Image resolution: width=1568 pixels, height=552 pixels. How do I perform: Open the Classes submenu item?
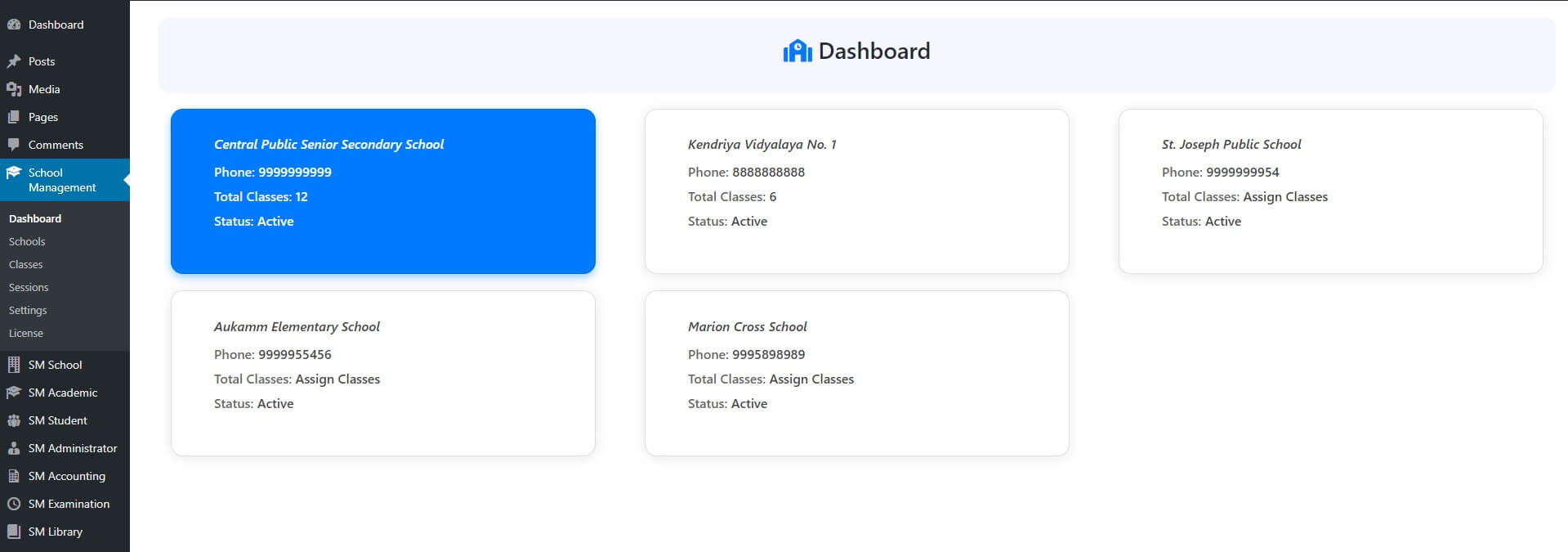pos(25,264)
